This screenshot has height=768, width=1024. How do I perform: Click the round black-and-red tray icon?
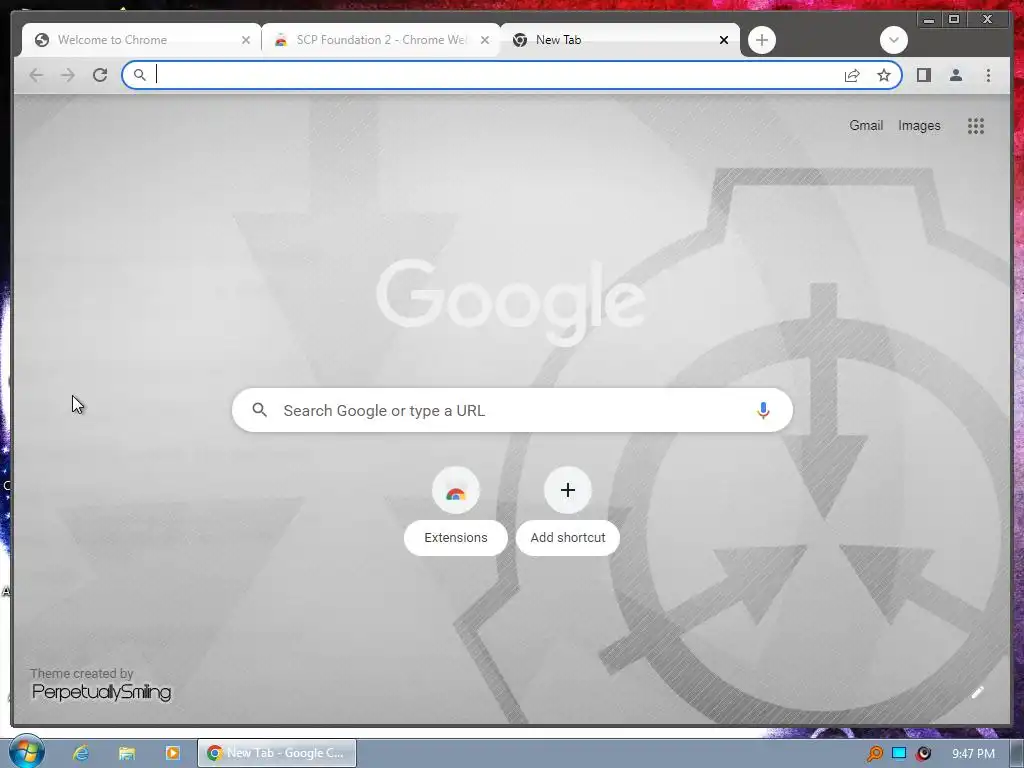point(923,754)
